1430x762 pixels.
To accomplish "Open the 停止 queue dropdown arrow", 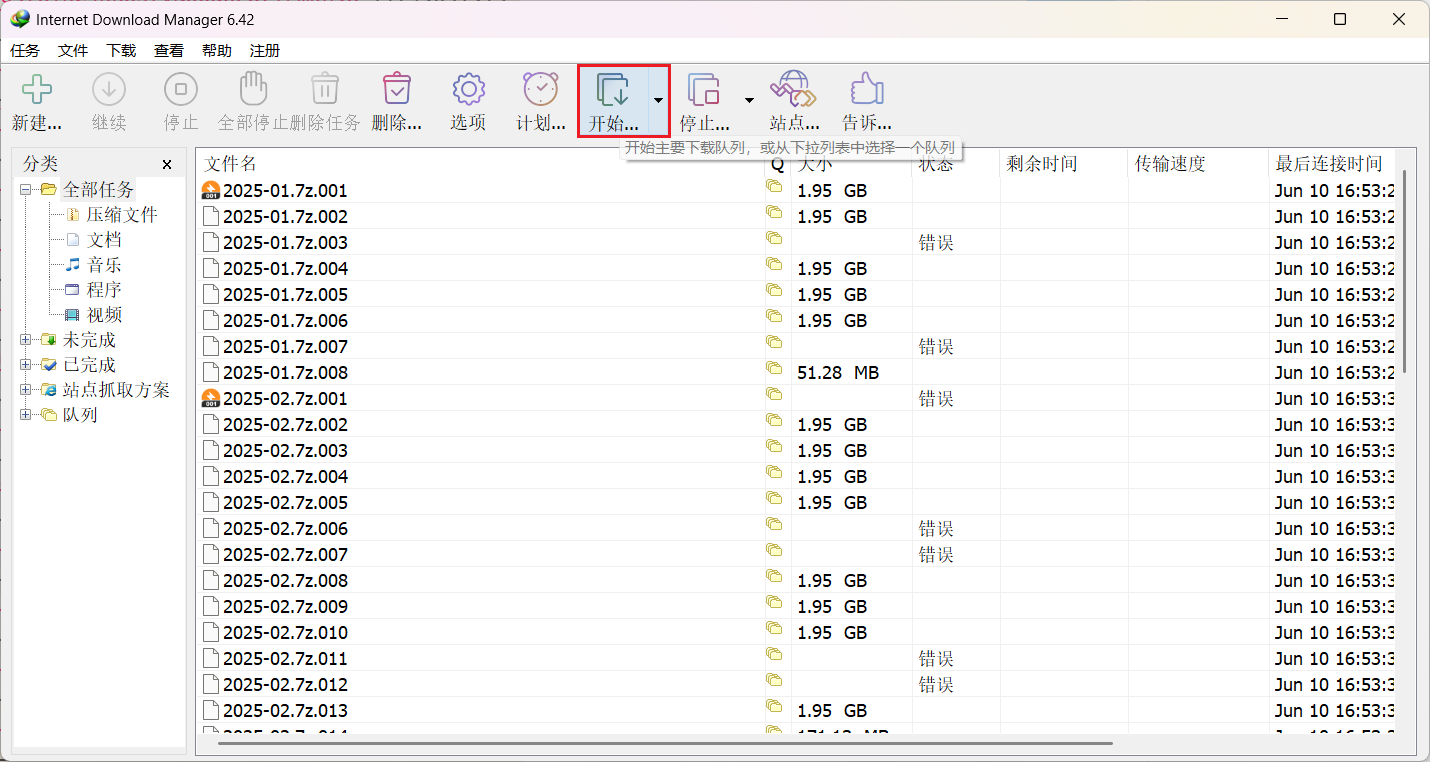I will coord(749,100).
